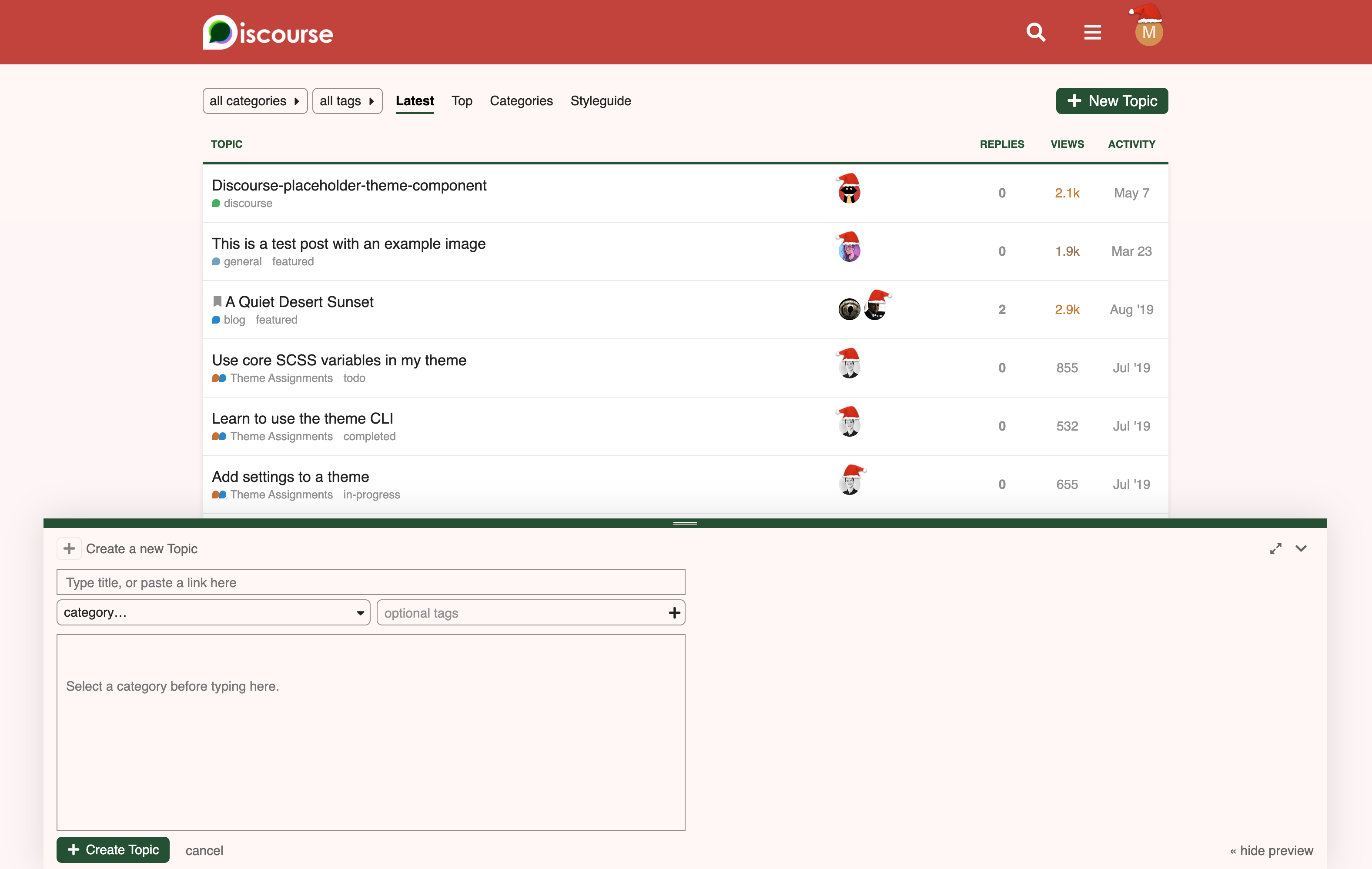Click plus icon beside Create a new Topic
The width and height of the screenshot is (1372, 869).
click(69, 548)
